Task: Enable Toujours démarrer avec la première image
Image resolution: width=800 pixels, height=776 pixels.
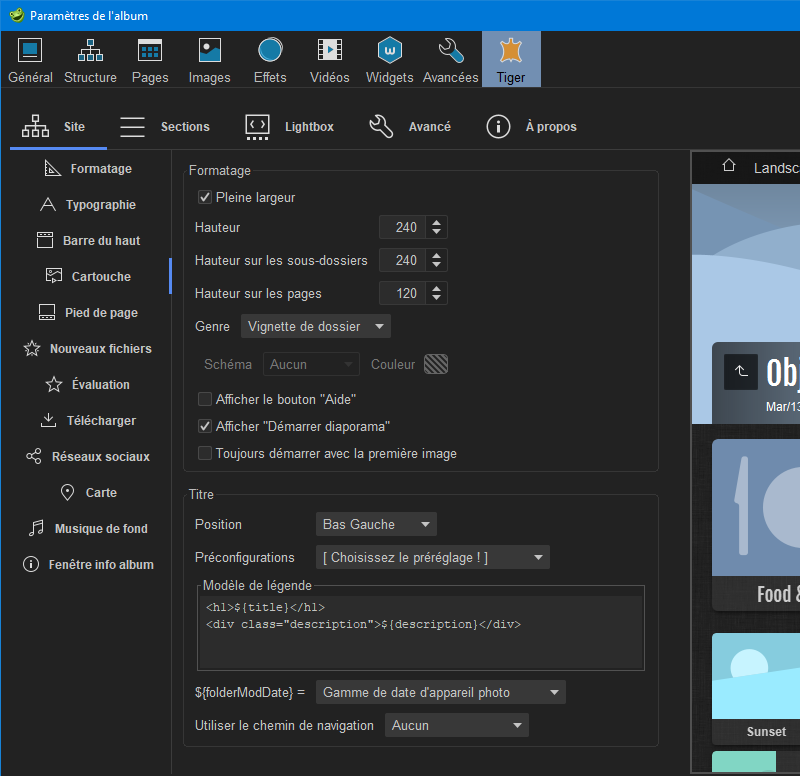Action: pos(205,453)
